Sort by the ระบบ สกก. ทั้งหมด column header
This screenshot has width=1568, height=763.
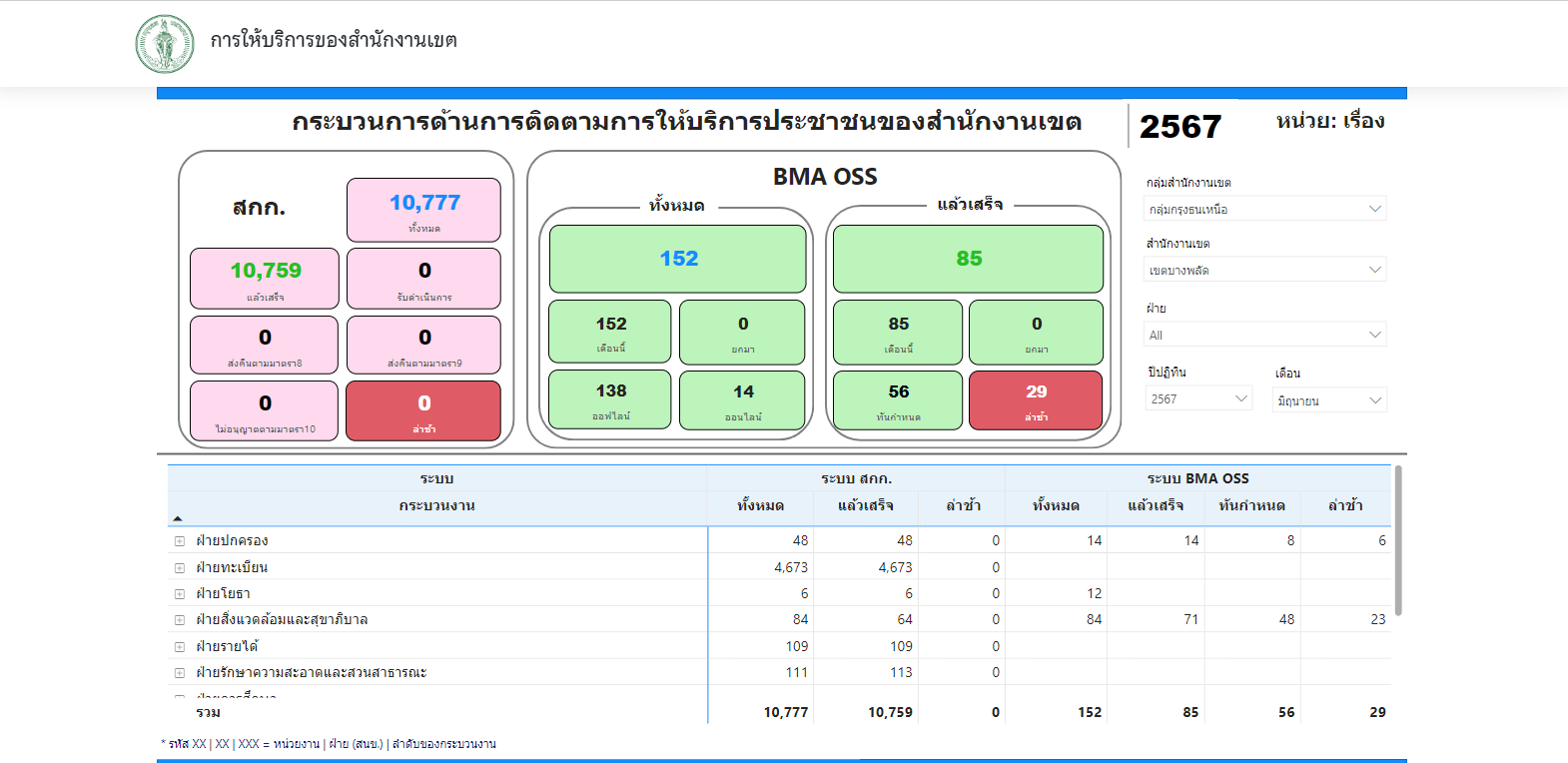click(760, 505)
